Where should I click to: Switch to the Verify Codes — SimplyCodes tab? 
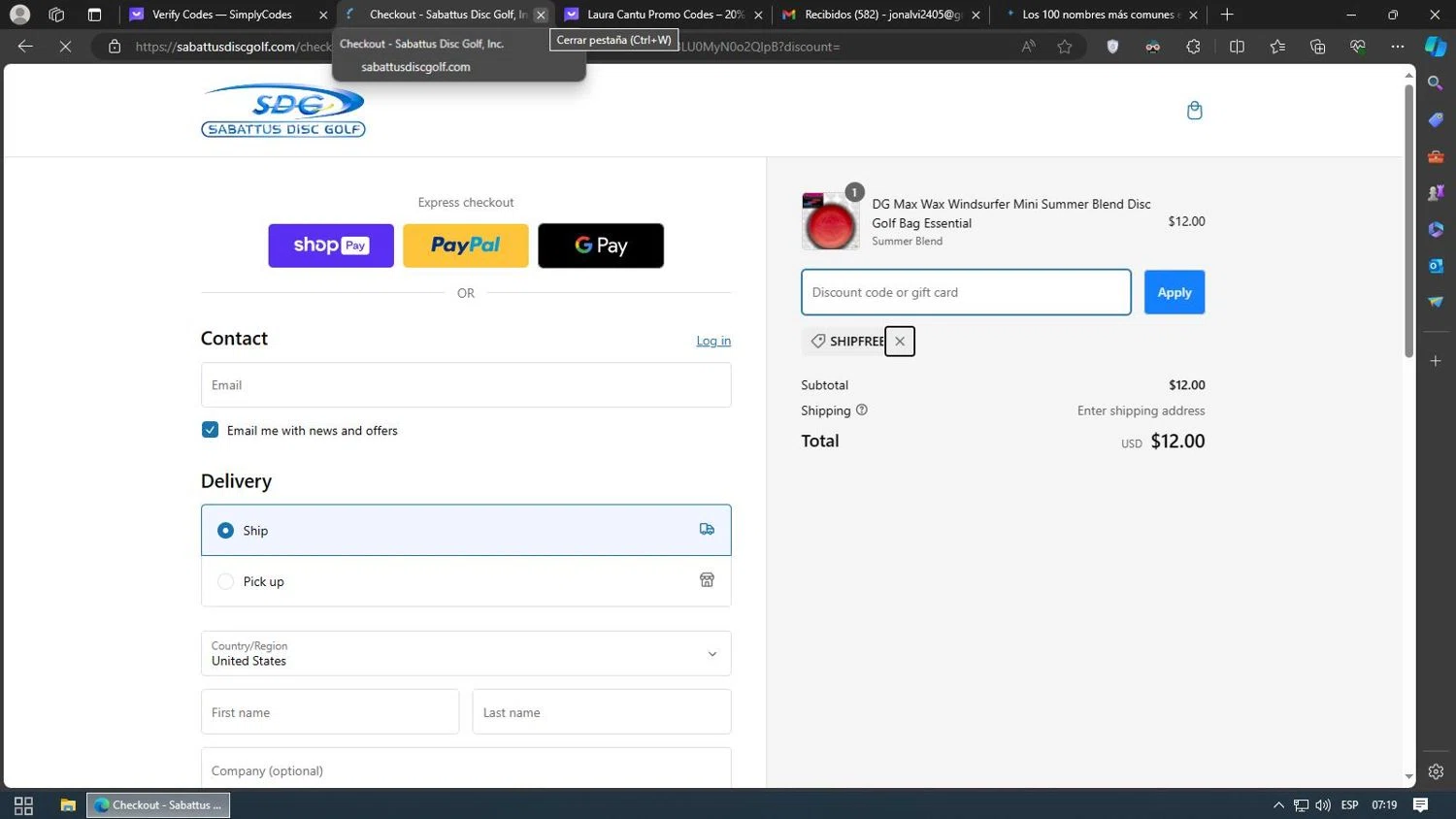pos(221,15)
